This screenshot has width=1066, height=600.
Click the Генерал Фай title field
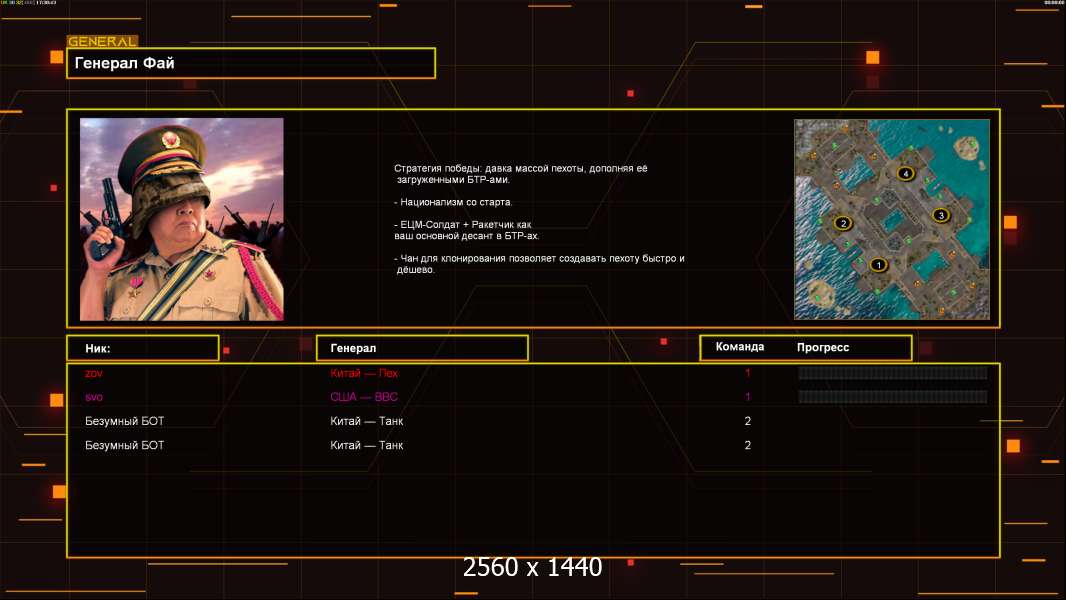point(251,63)
